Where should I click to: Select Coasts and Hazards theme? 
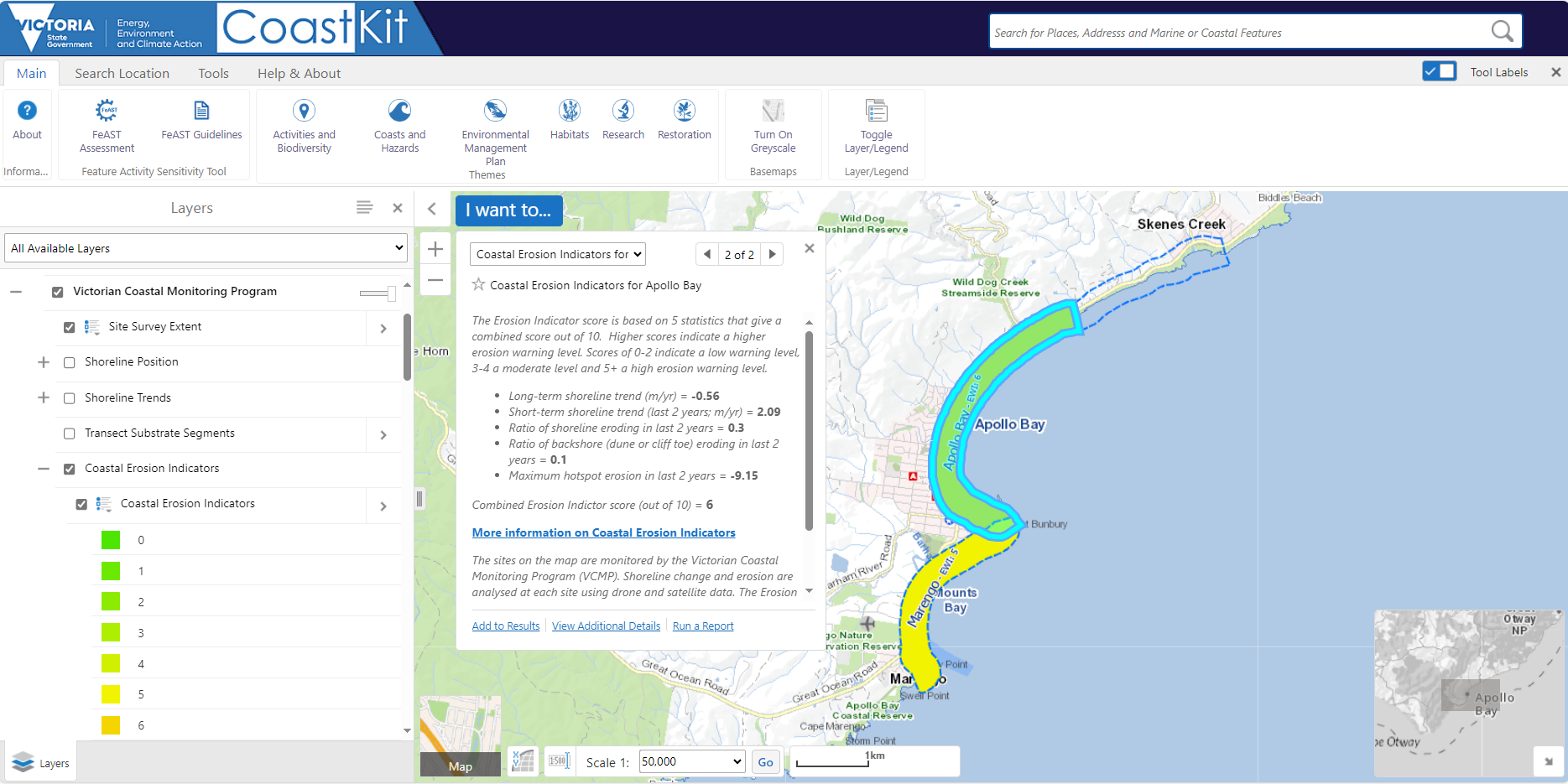[x=399, y=126]
